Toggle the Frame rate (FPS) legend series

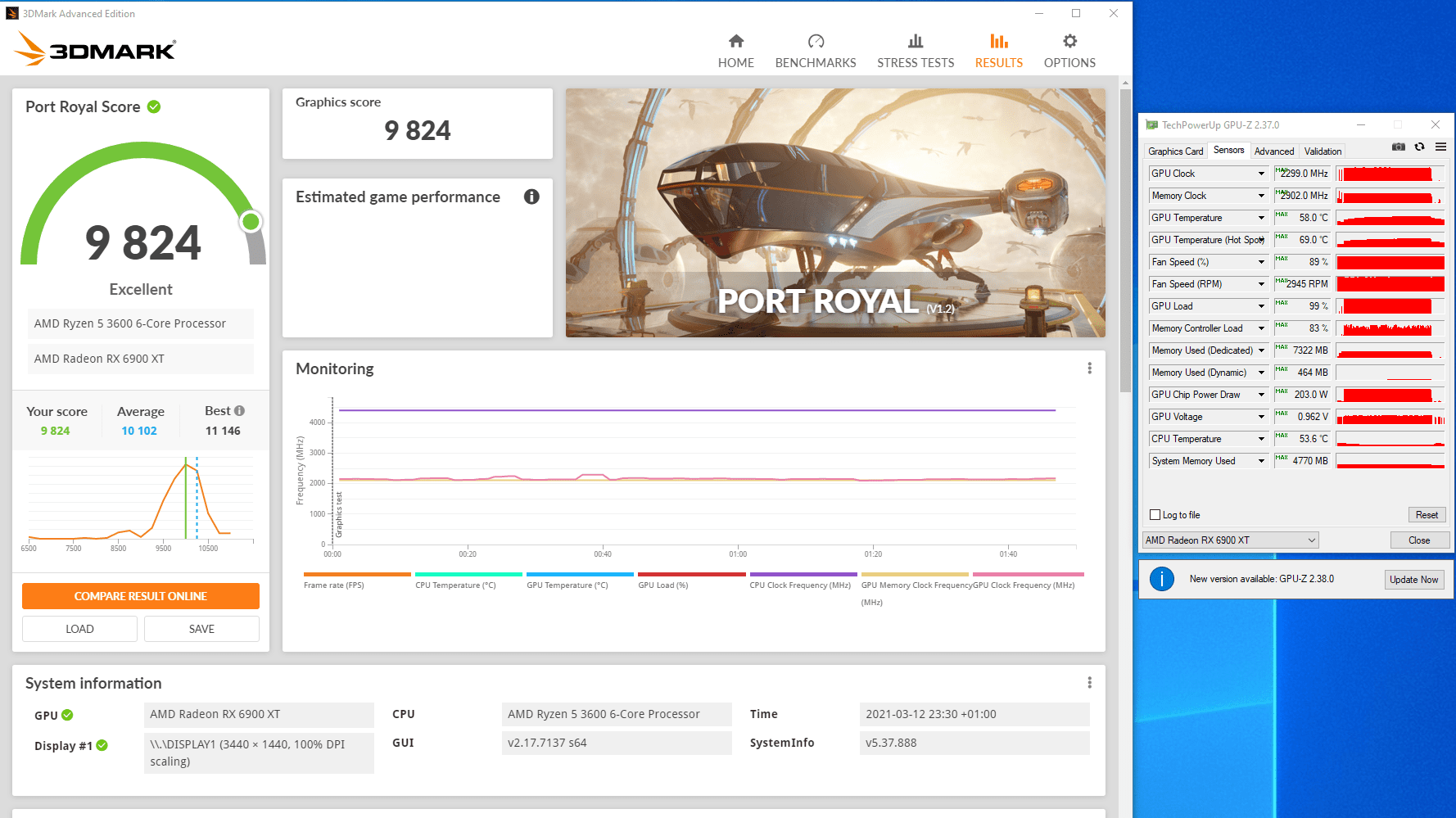[x=357, y=581]
